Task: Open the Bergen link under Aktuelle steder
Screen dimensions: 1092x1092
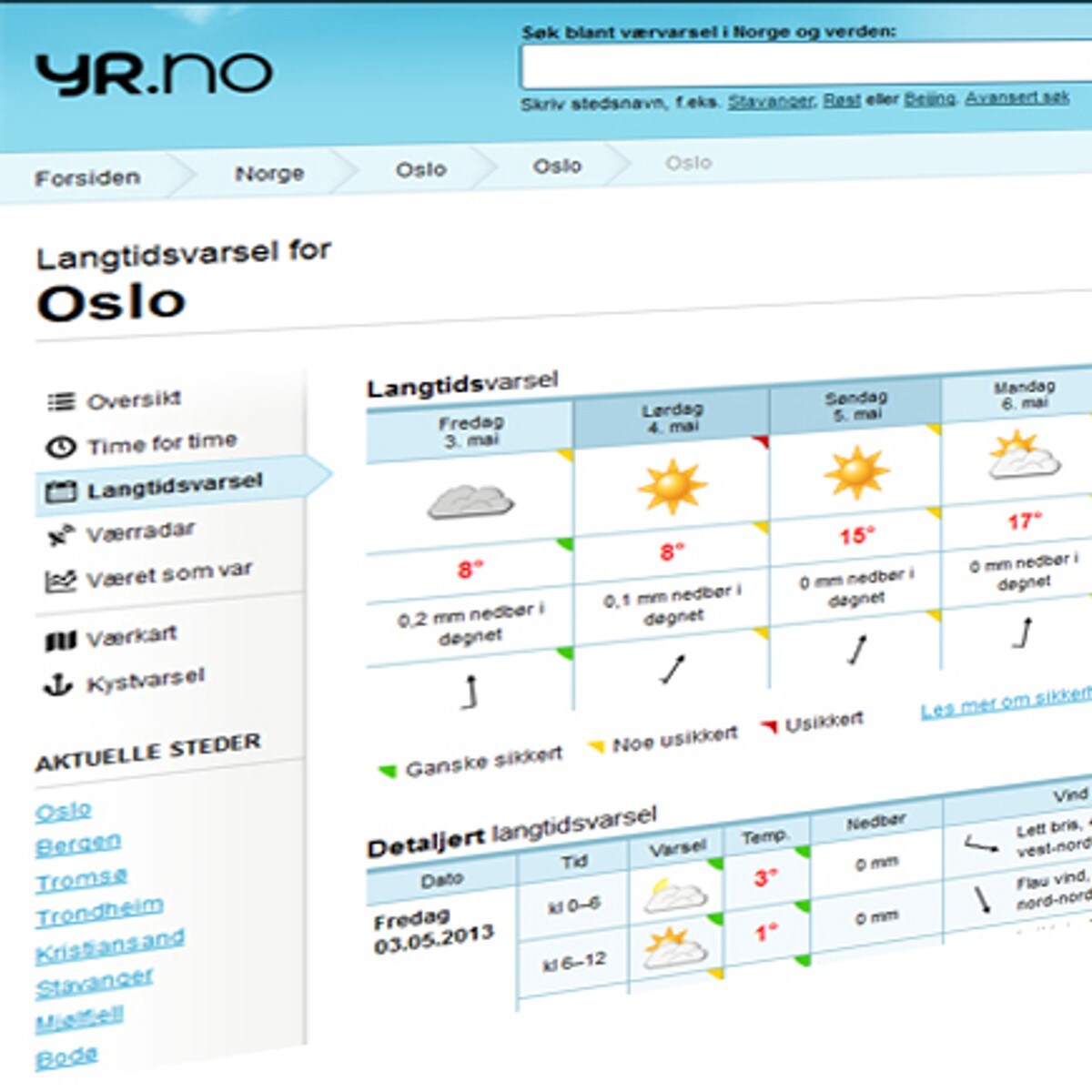Action: (77, 844)
